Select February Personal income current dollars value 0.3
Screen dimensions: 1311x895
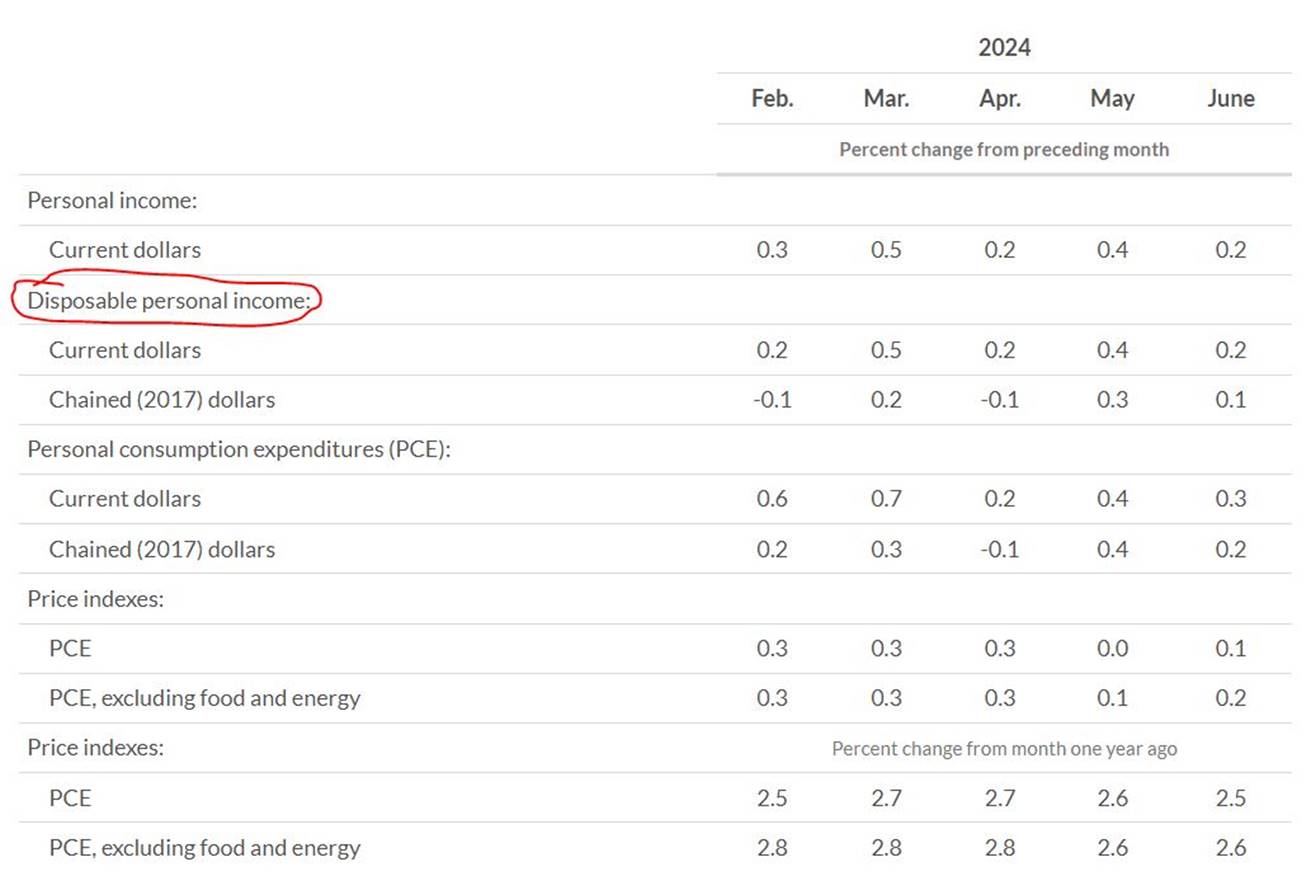pos(772,250)
